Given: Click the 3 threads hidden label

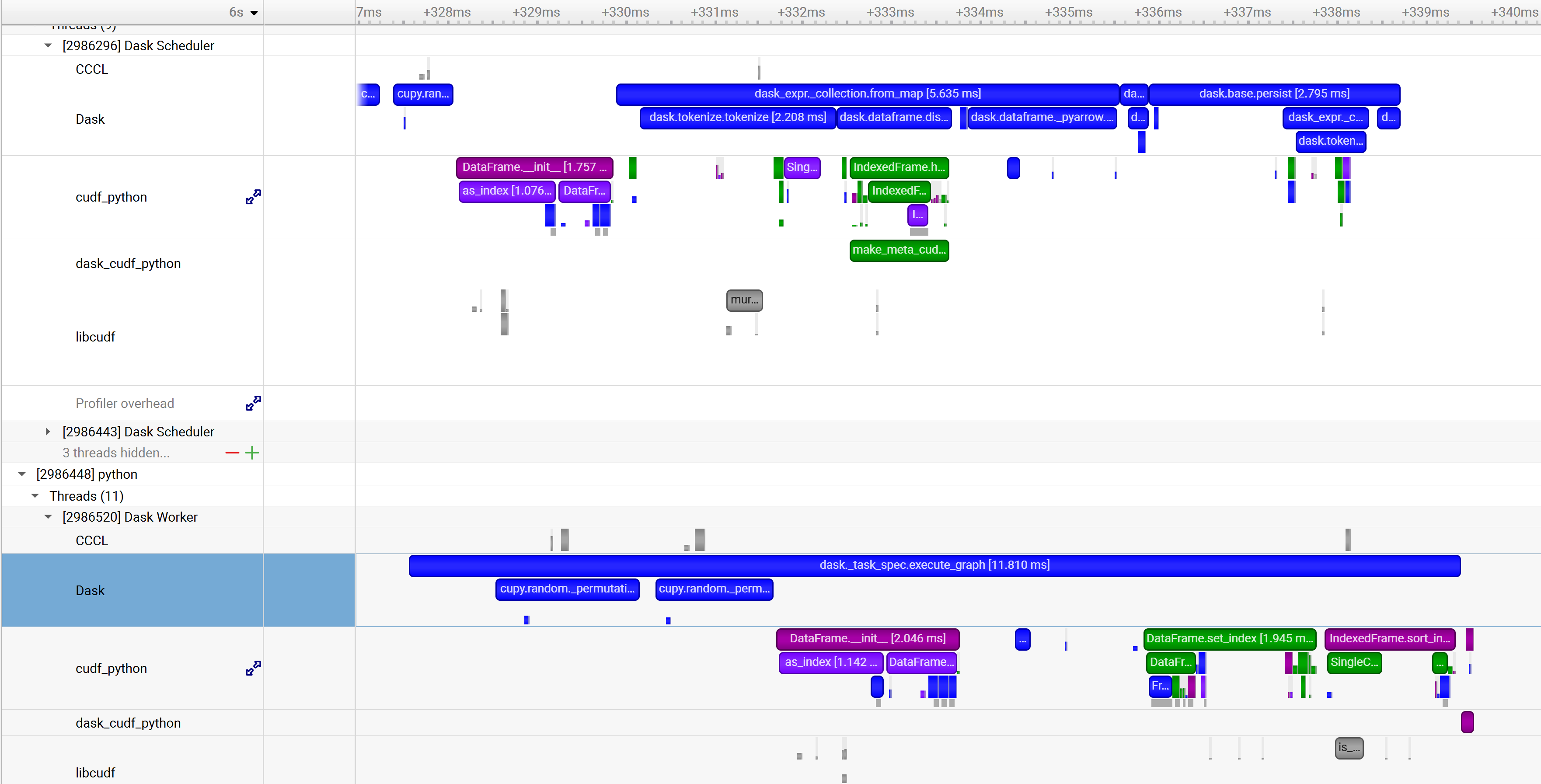Looking at the screenshot, I should [116, 453].
